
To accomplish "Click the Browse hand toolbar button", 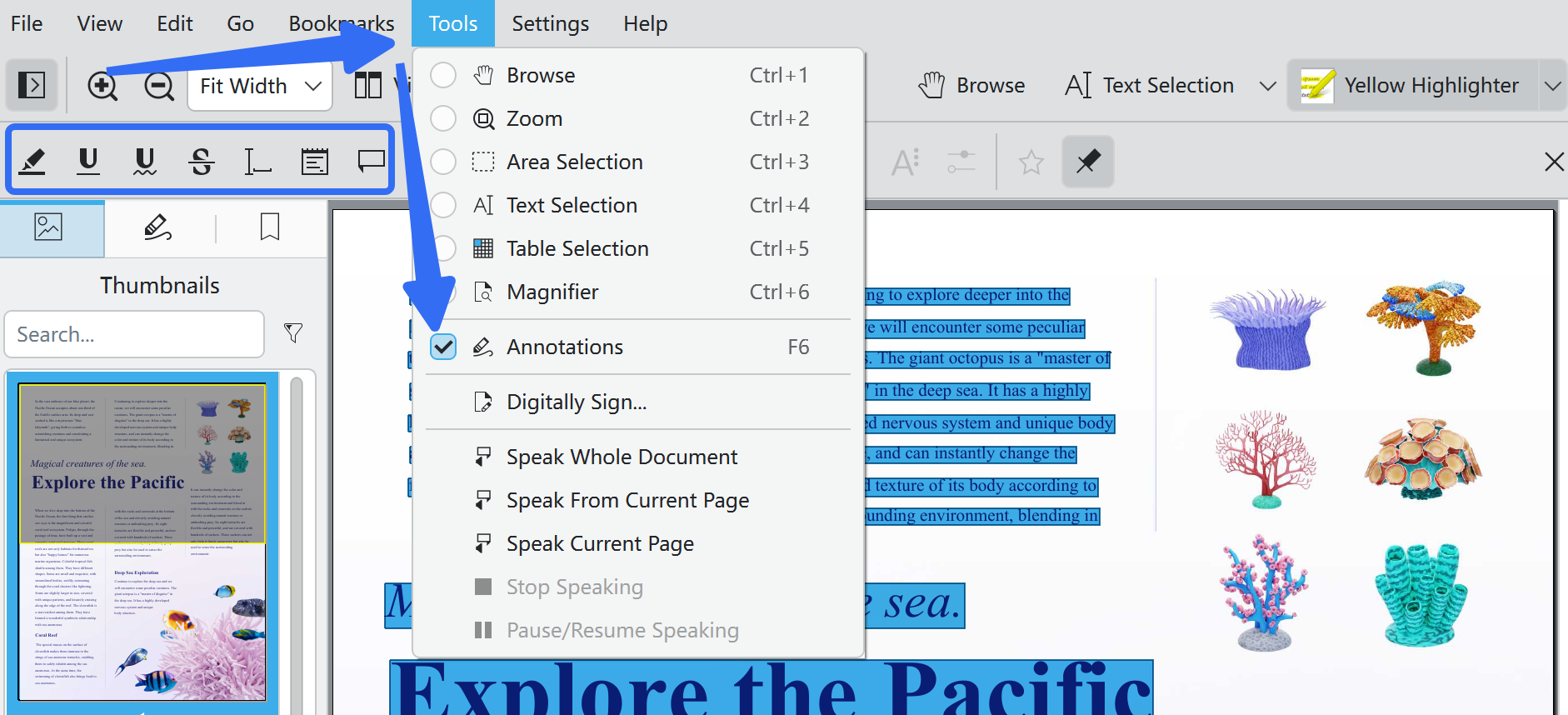I will point(971,85).
